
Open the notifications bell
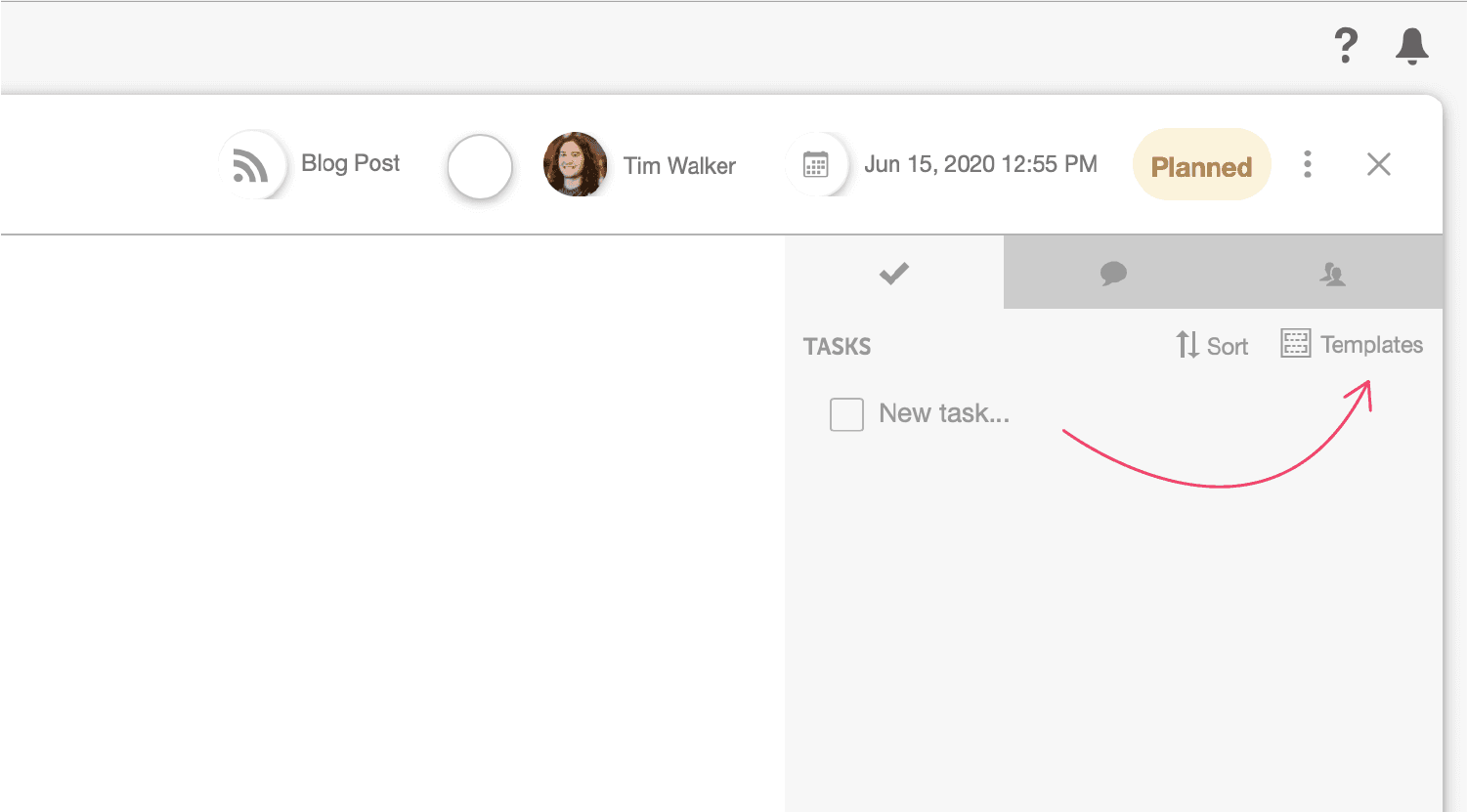pos(1411,46)
